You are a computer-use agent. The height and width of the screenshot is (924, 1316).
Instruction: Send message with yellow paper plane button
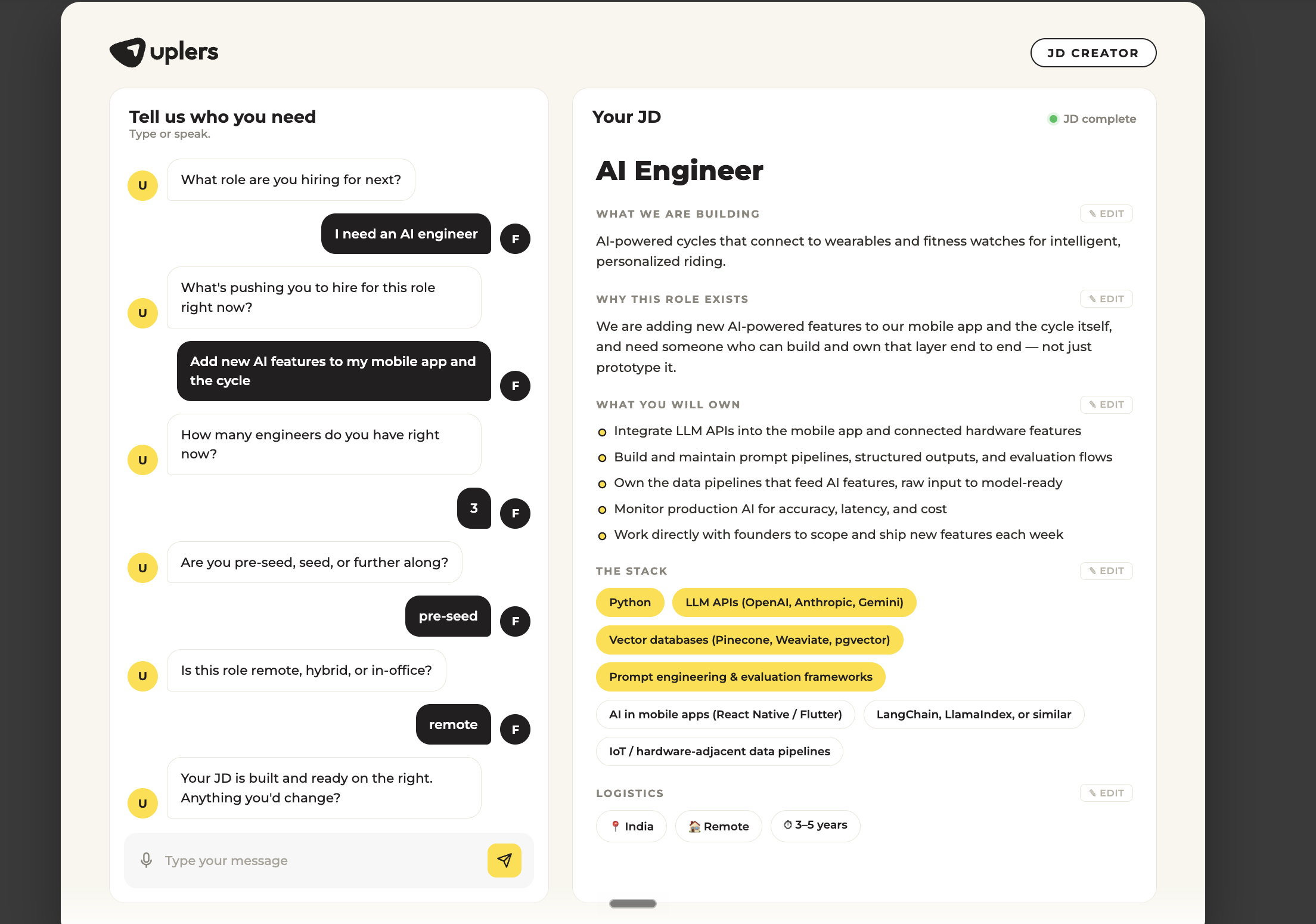tap(504, 860)
